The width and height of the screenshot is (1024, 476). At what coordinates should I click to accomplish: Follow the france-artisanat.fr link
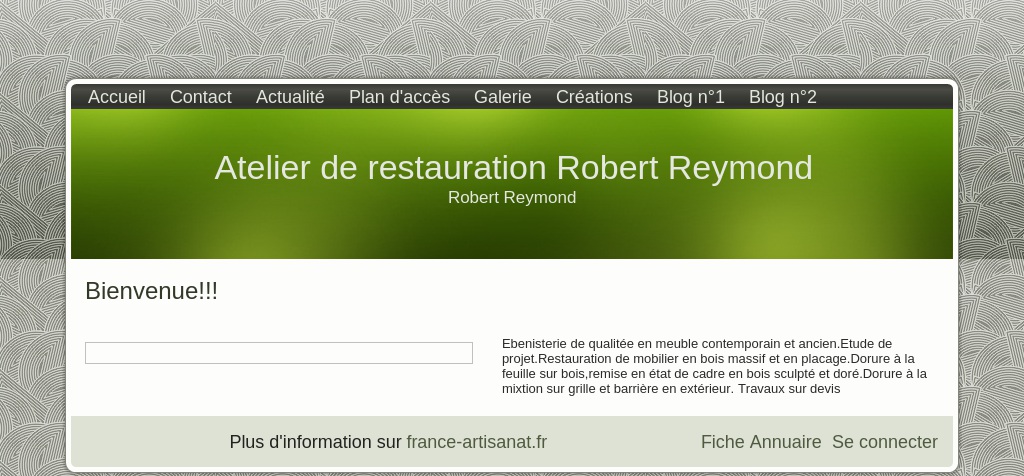[x=476, y=442]
